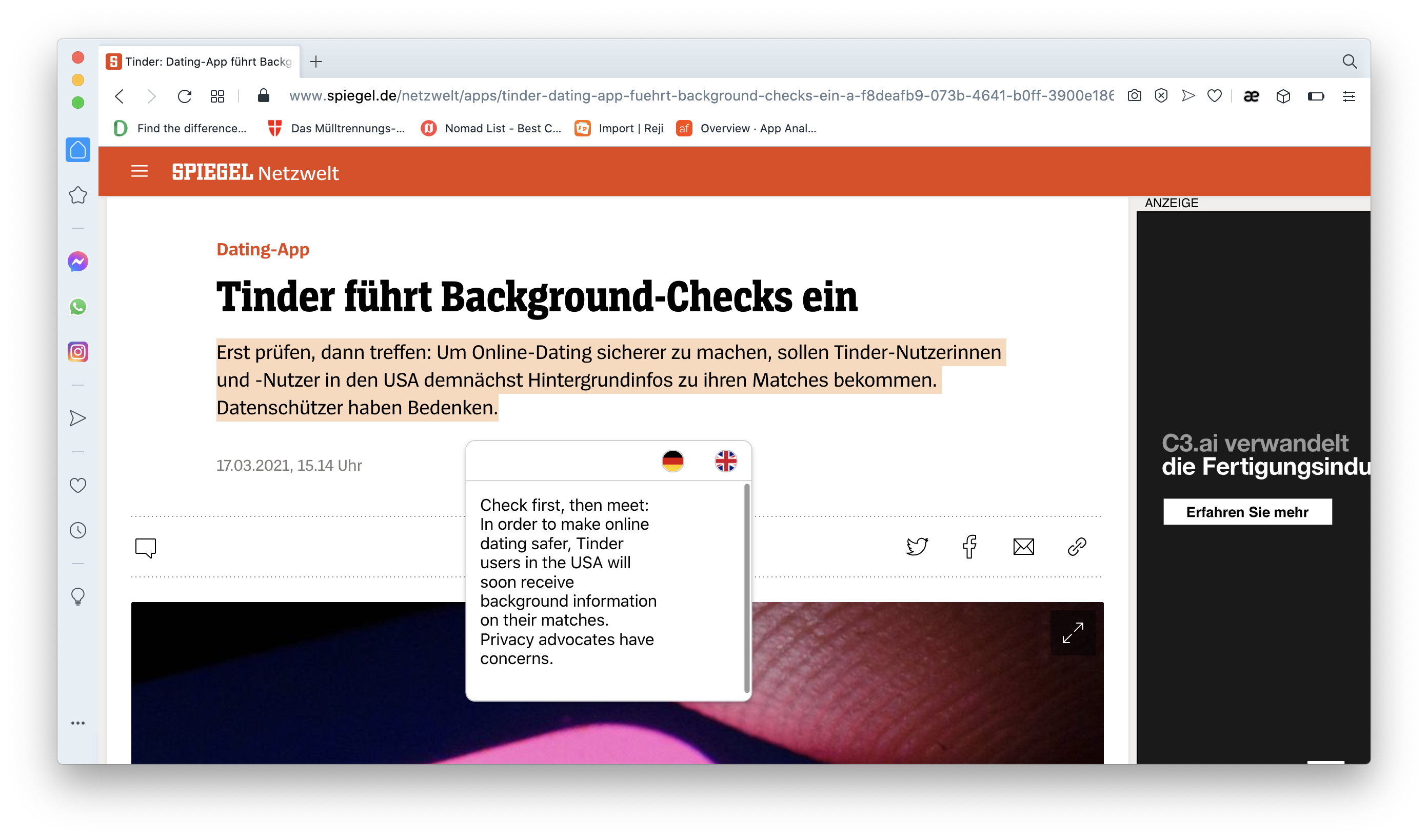Open the Netzwelt section link
1428x840 pixels.
click(298, 173)
